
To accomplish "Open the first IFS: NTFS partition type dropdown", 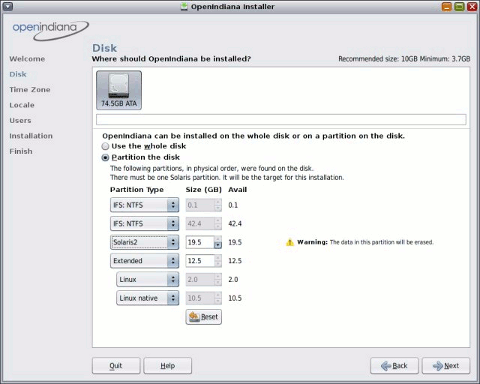I will [144, 205].
